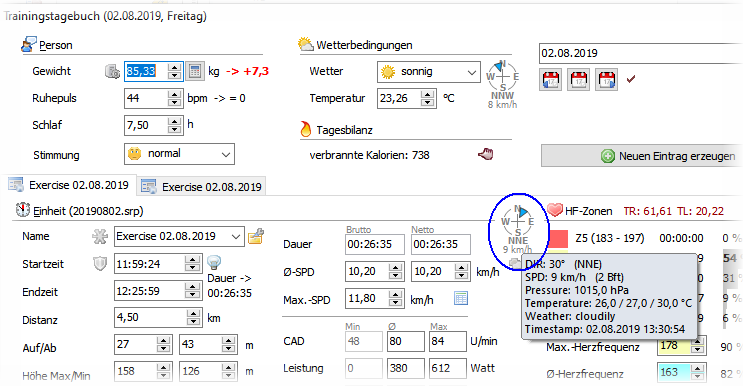Open the Name Exercise 02.08.2019 dropdown

(179, 236)
